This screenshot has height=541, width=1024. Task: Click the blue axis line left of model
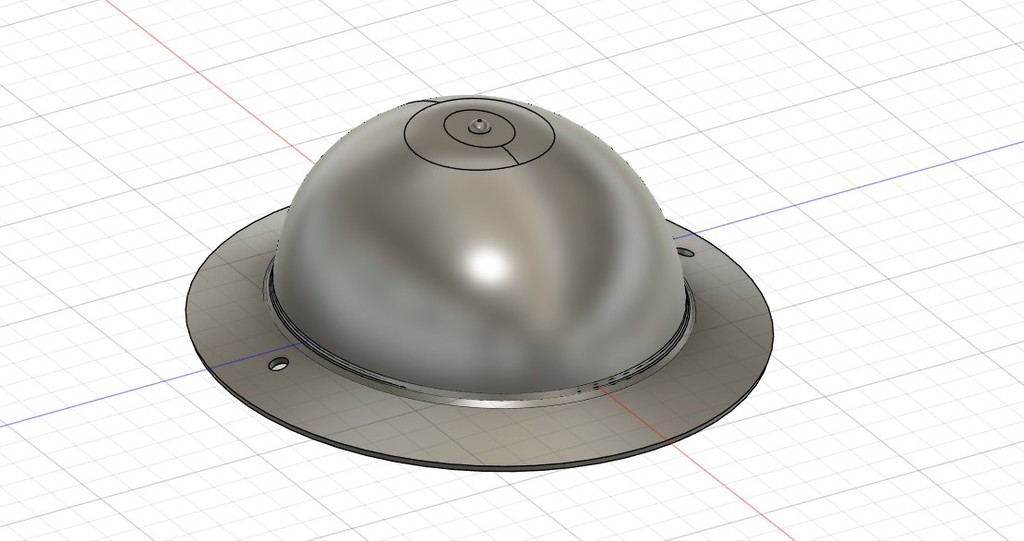[100, 402]
